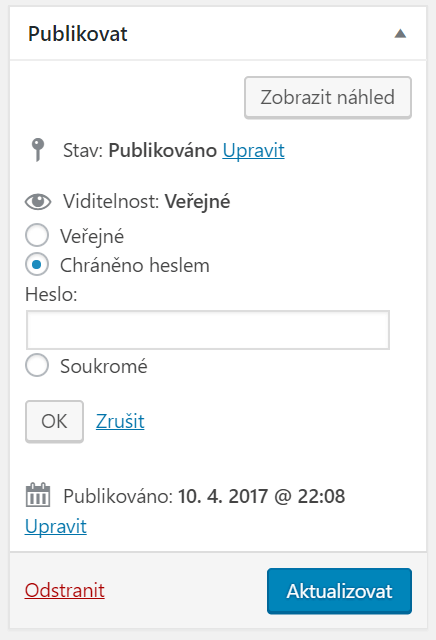Click the bold Veřejné visibility value

tap(197, 202)
